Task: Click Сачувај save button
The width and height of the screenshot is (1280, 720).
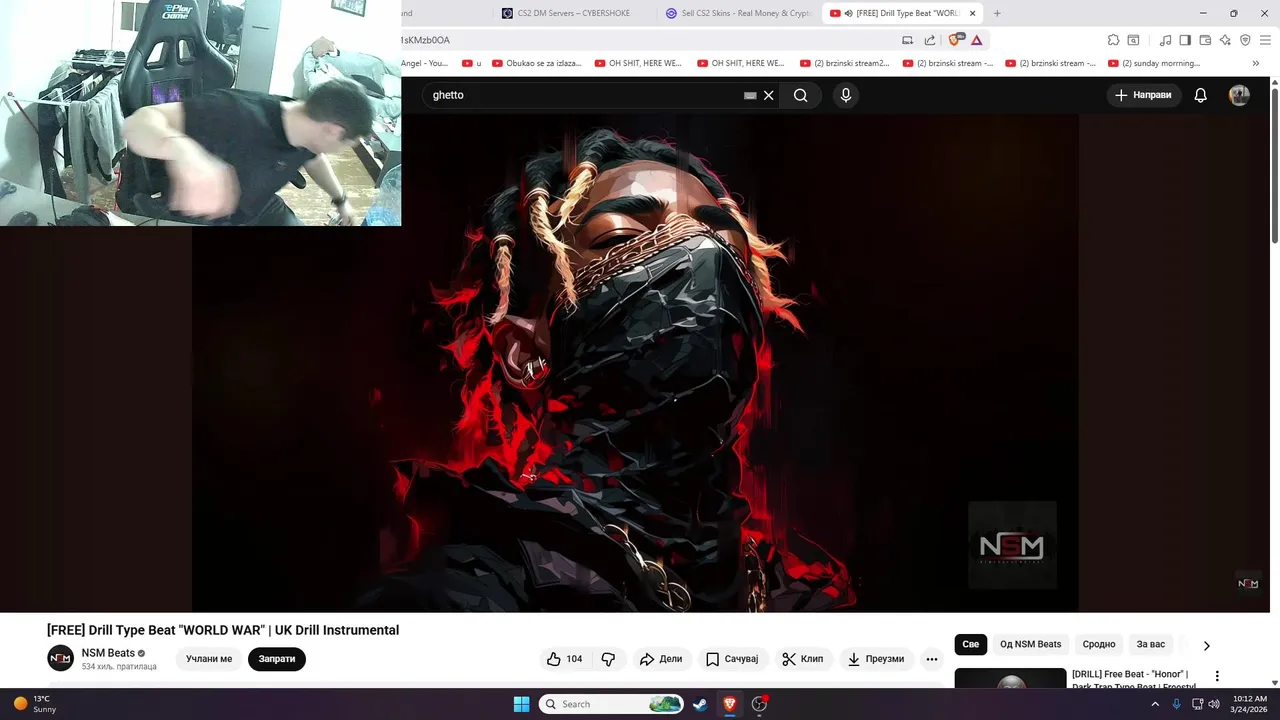Action: point(732,659)
